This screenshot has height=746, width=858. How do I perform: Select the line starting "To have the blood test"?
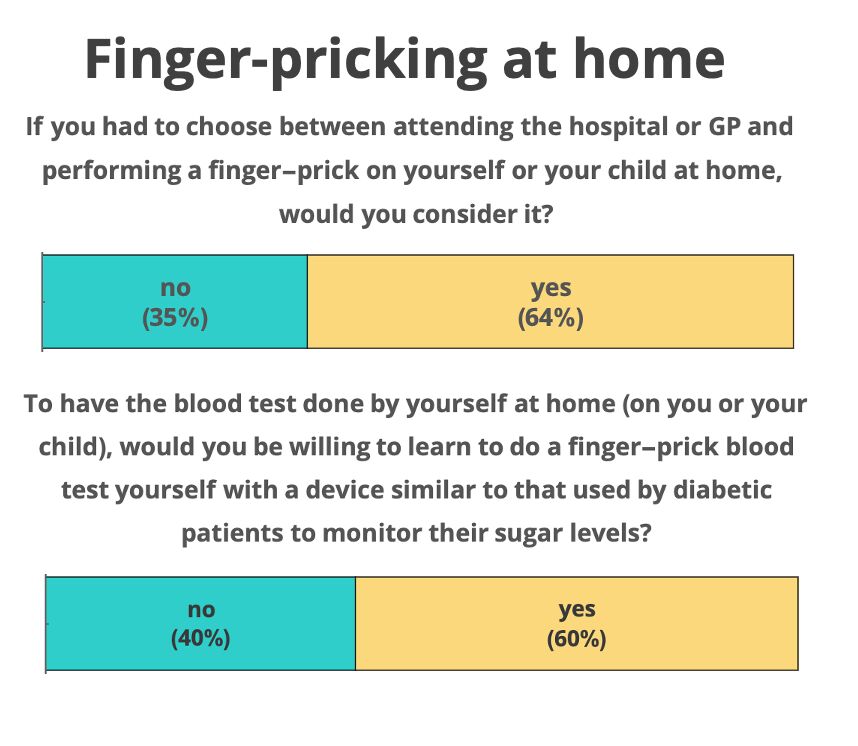click(x=415, y=404)
